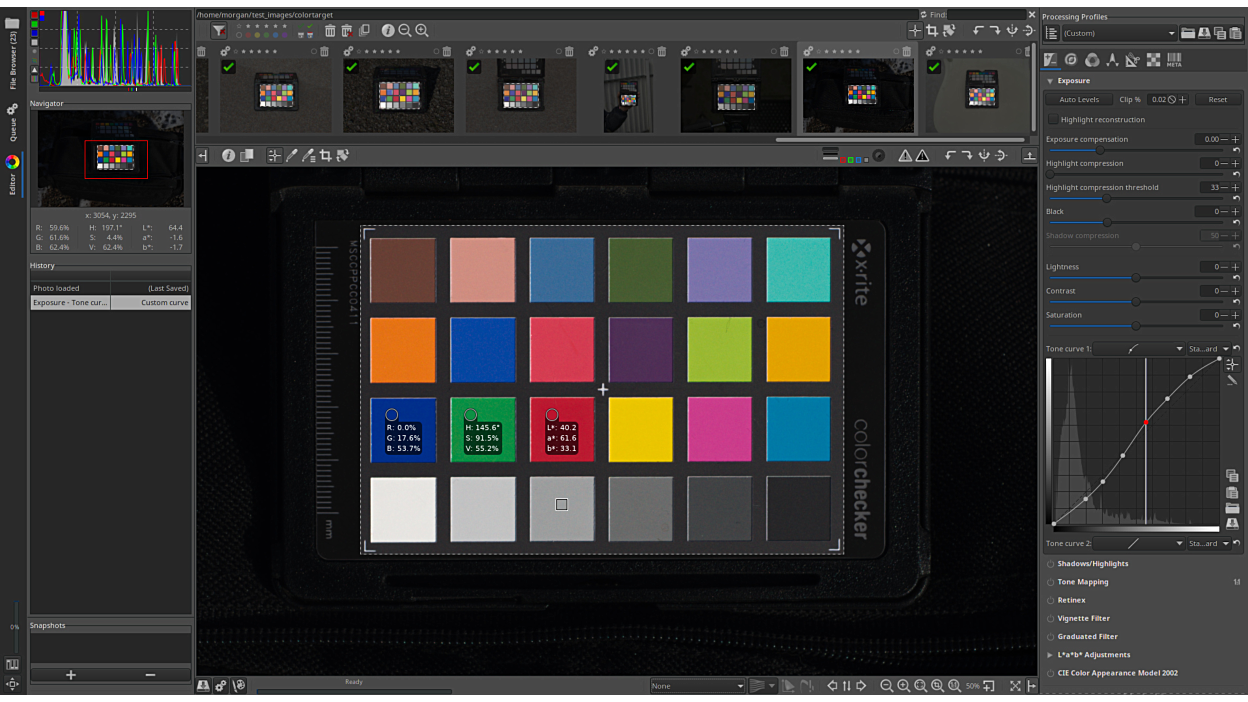Open the Color tab in tool panel
Image resolution: width=1248 pixels, height=702 pixels.
pyautogui.click(x=1092, y=60)
